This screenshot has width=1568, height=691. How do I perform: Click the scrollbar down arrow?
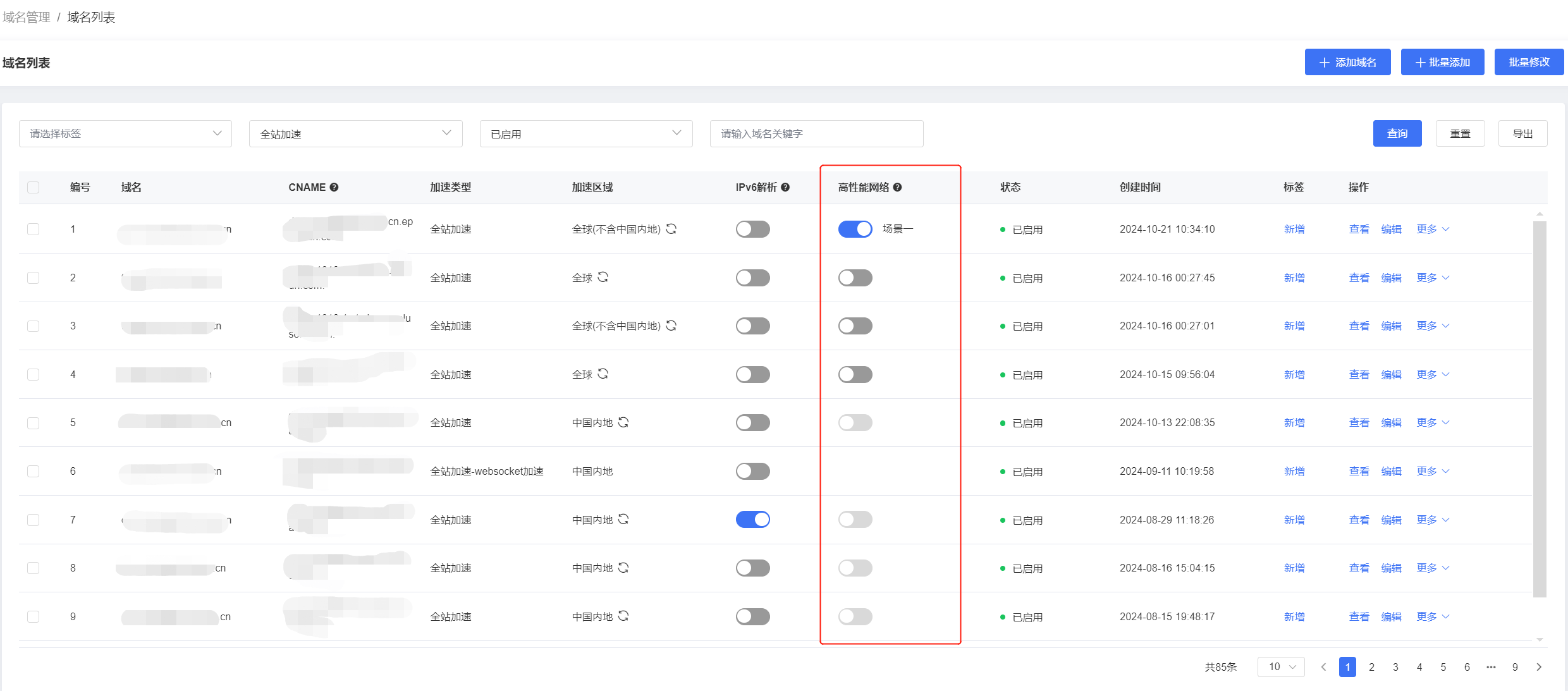coord(1540,640)
